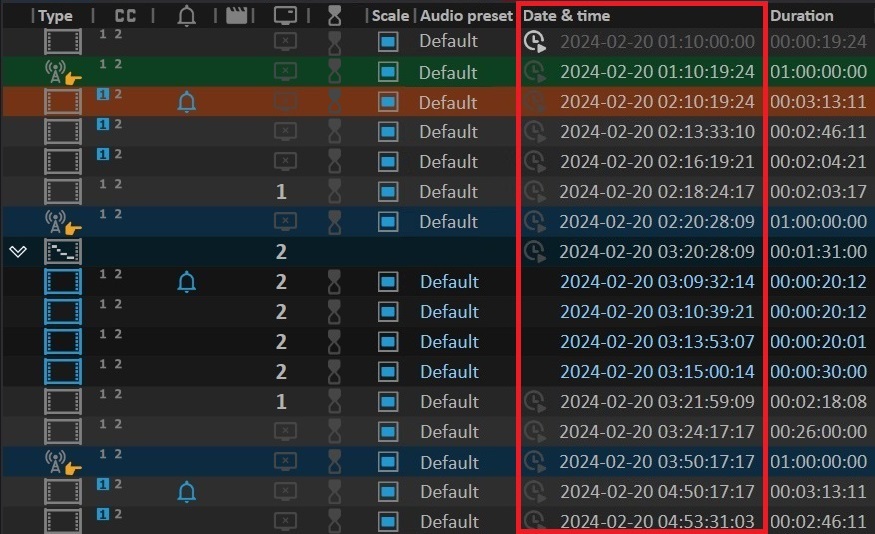Click monitor value 1 in 03:21:59:09 row
The image size is (875, 534).
pyautogui.click(x=281, y=402)
